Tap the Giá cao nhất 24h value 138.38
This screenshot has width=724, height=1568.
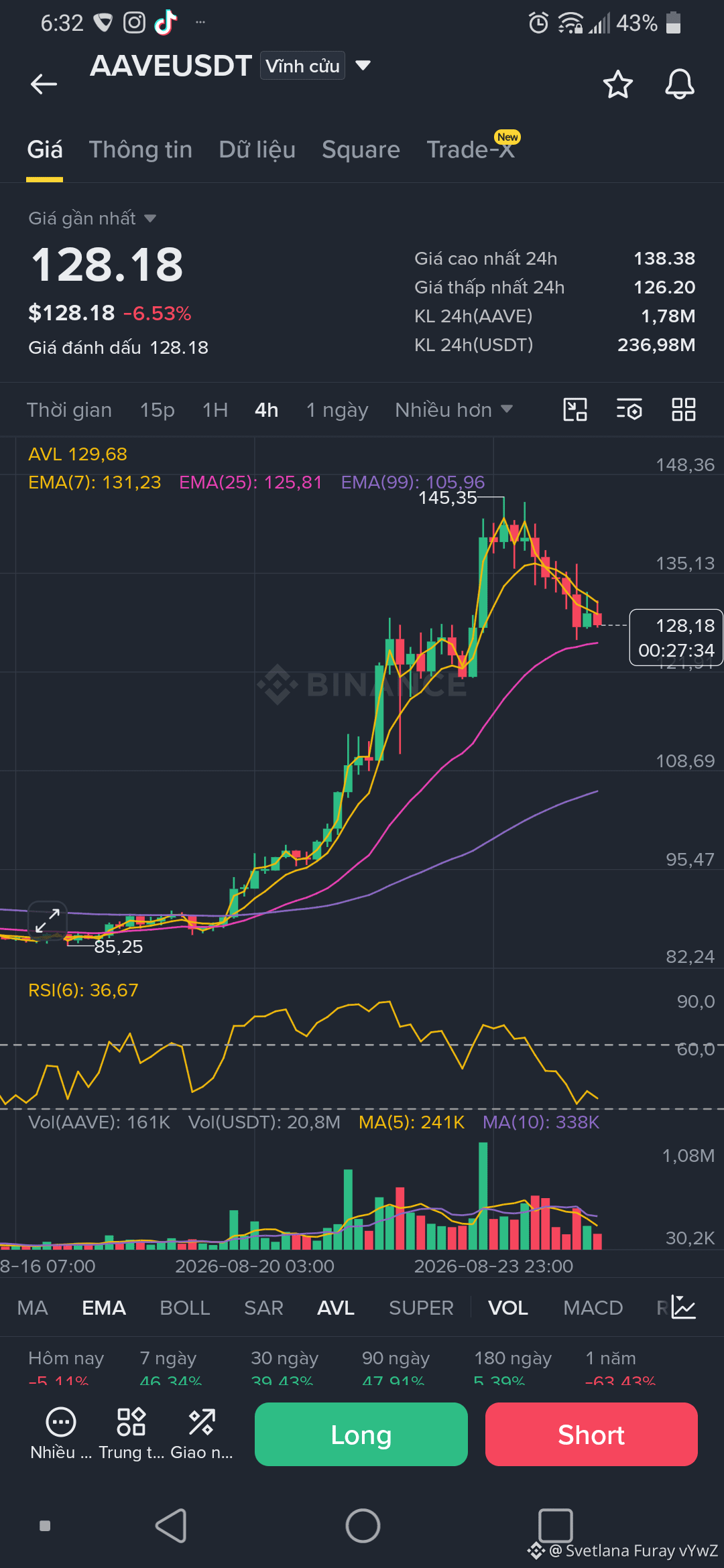664,259
